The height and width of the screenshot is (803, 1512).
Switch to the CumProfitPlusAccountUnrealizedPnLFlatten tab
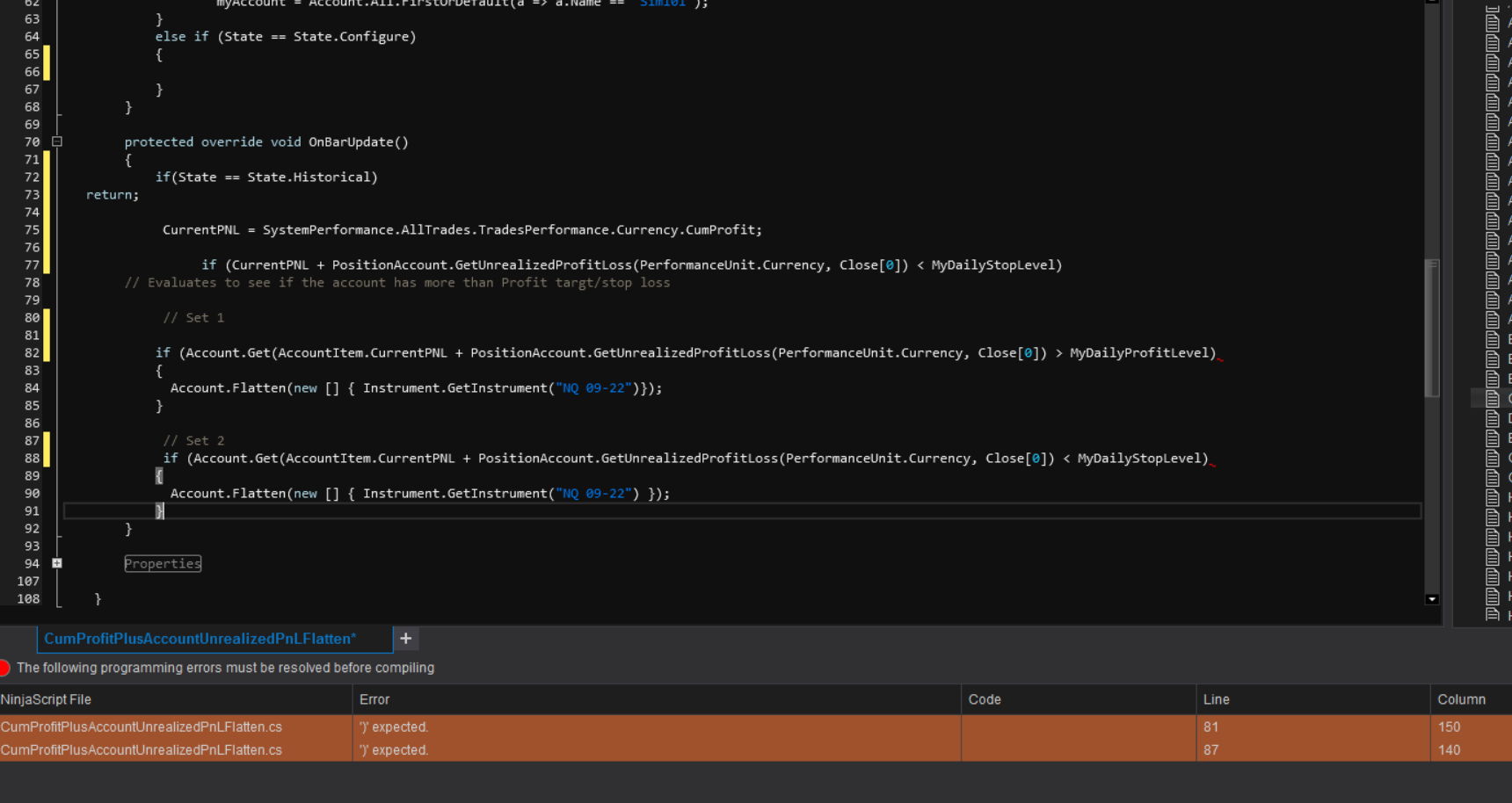(x=200, y=639)
